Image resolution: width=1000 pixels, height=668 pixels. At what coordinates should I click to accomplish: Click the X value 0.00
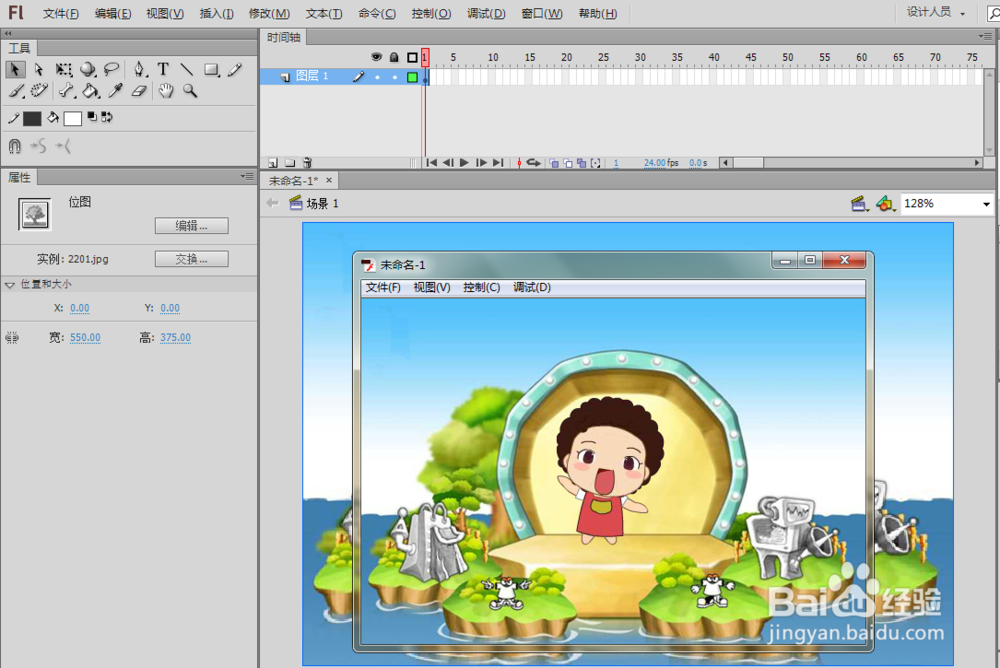click(80, 308)
